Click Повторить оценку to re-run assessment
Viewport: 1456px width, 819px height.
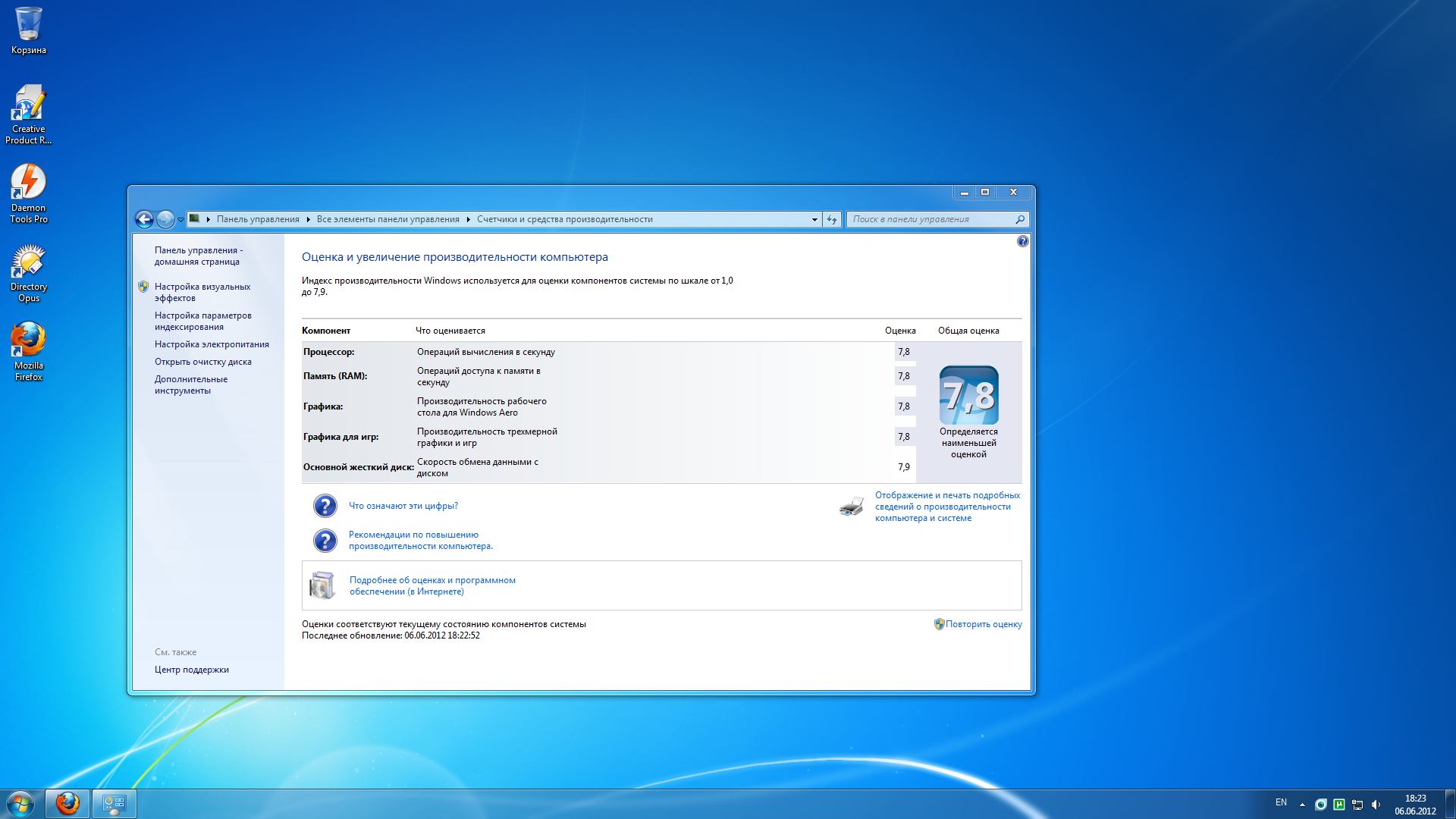[984, 624]
